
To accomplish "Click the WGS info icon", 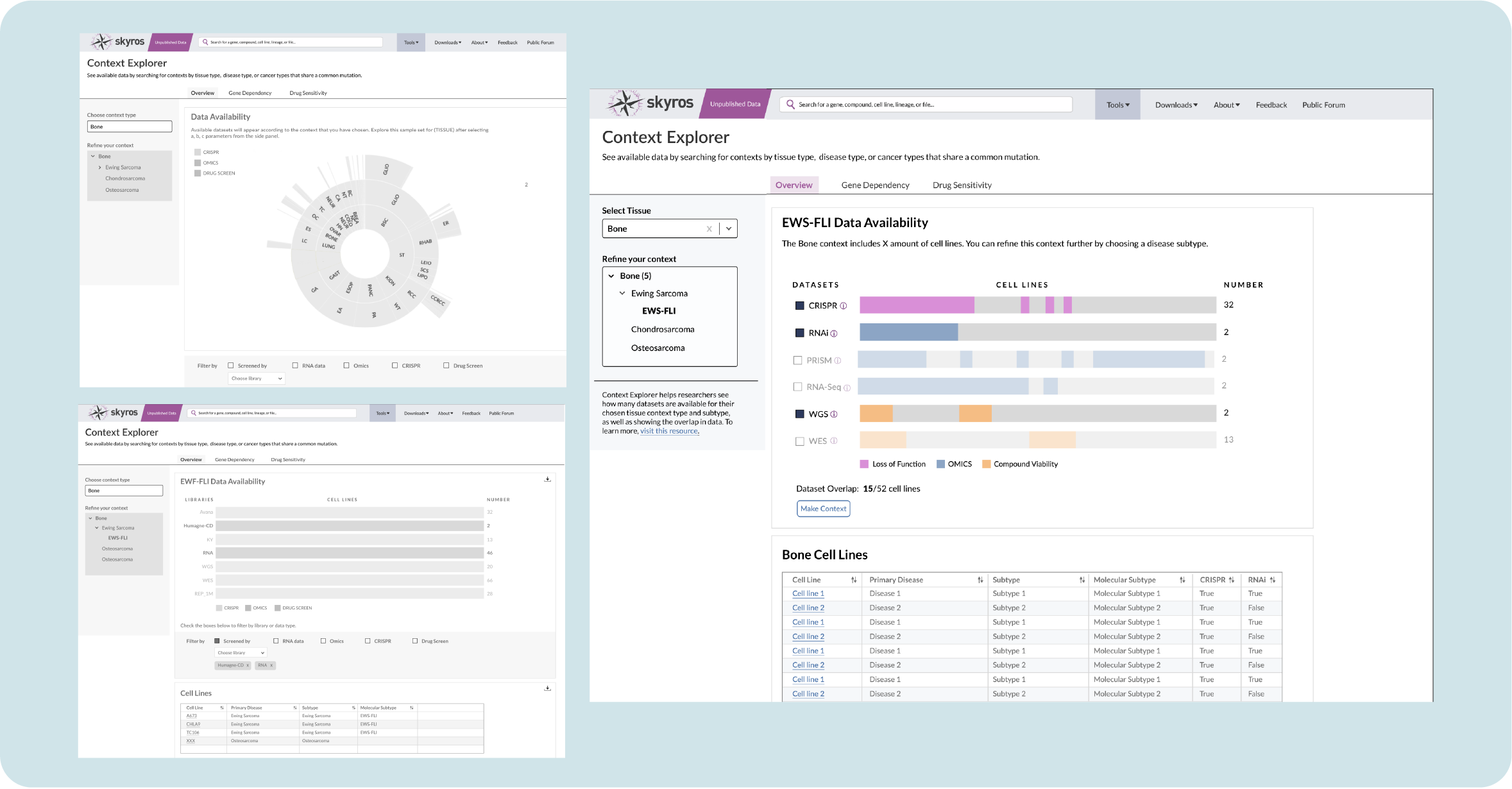I will coord(834,414).
